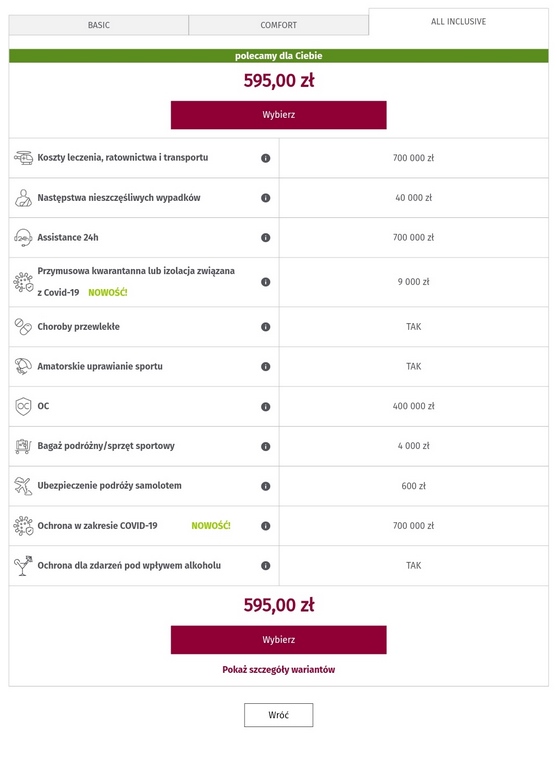The image size is (557, 768).
Task: Switch to the COMFORT tab
Action: pyautogui.click(x=278, y=25)
